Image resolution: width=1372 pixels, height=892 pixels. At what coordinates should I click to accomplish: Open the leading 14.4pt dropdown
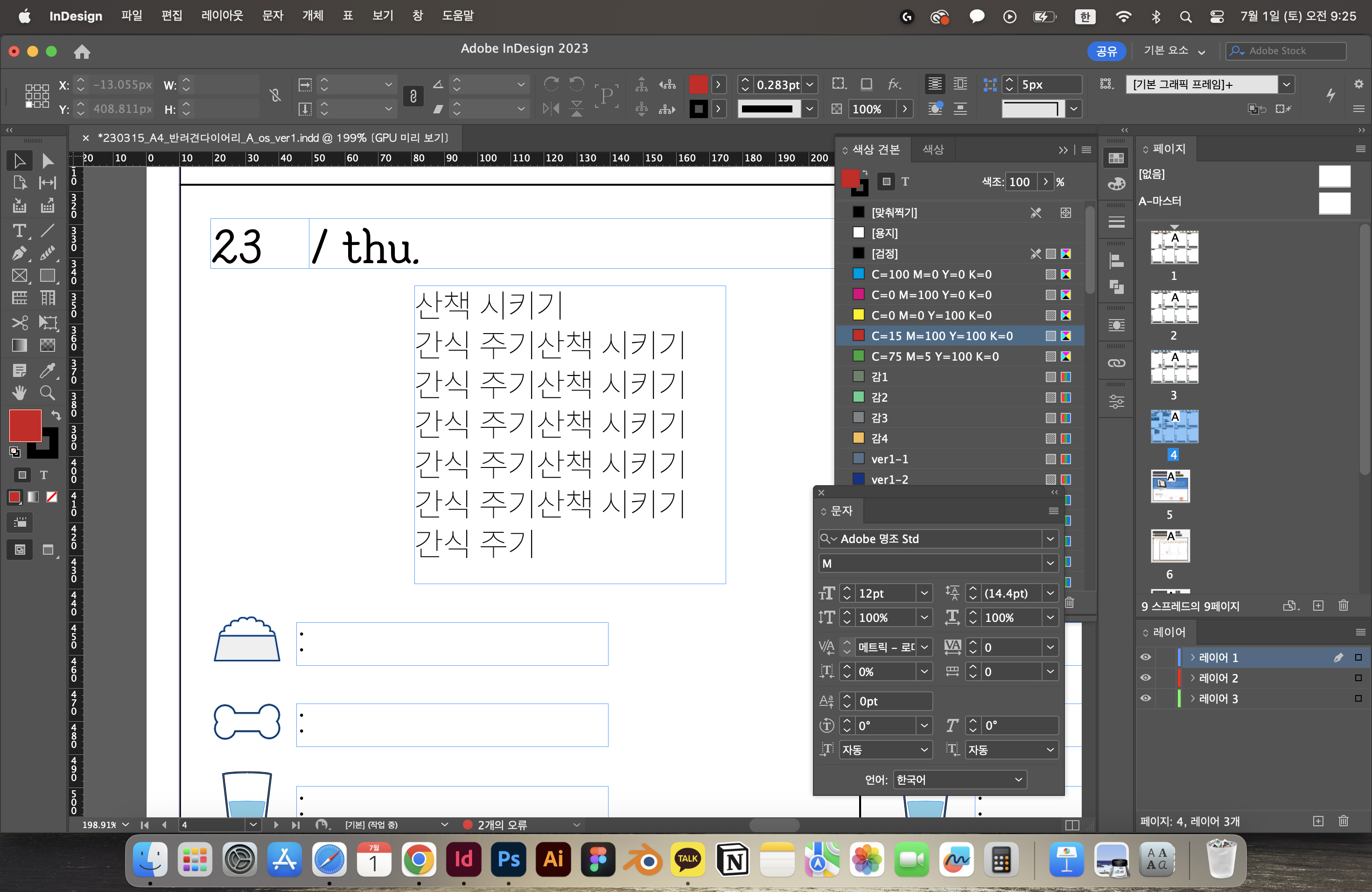[x=1050, y=593]
